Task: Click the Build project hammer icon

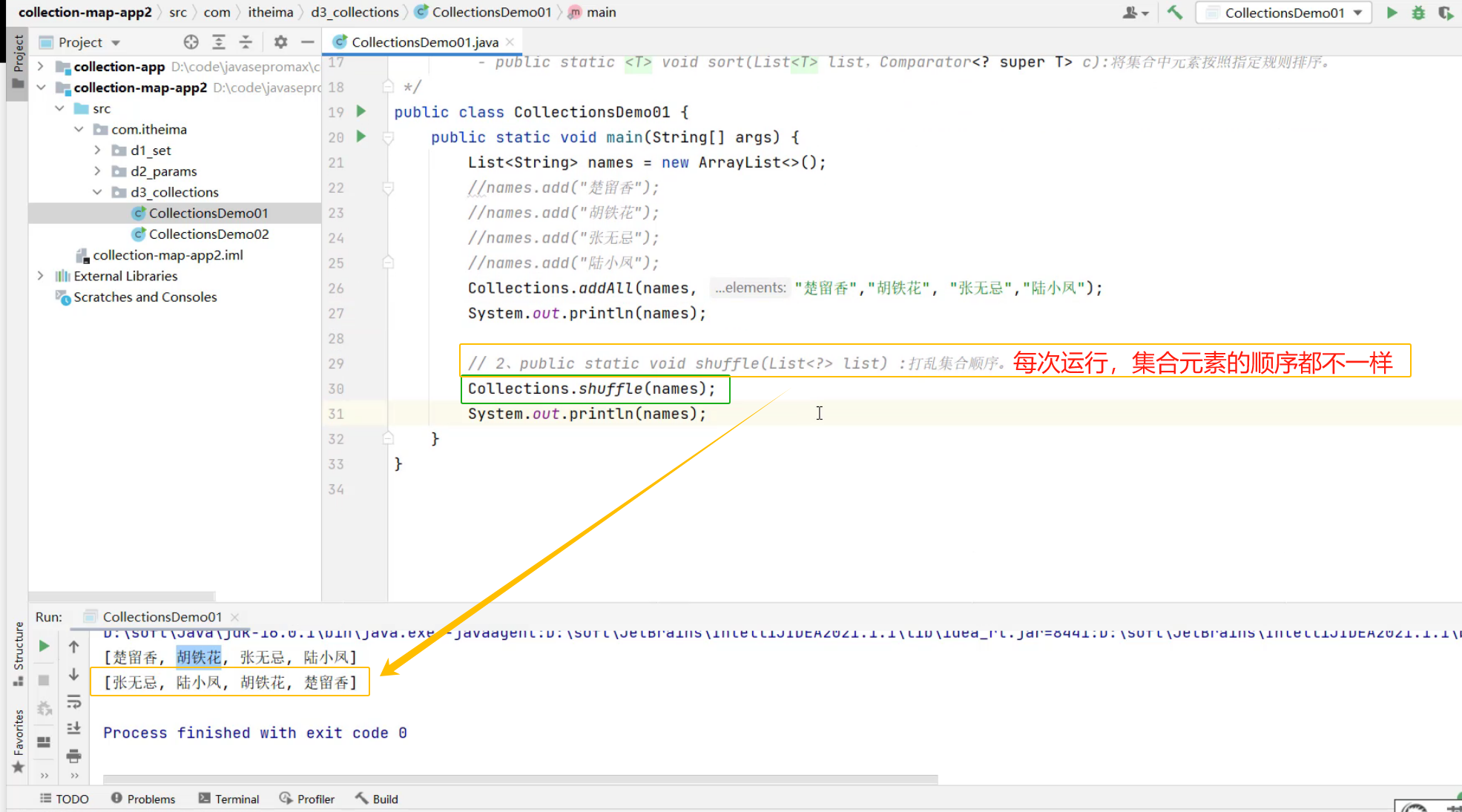Action: [1174, 13]
